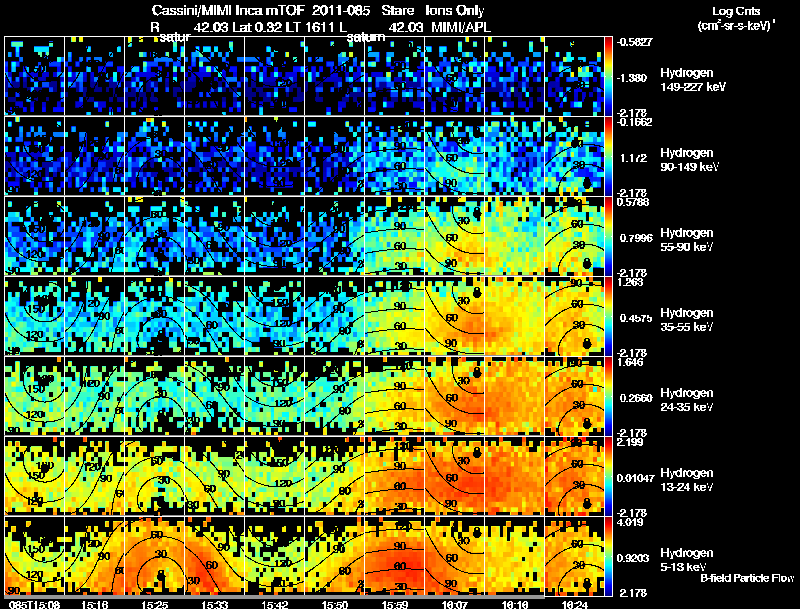Click the Hydrogen 90-149 keV row label
Viewport: 800px width, 609px height.
click(x=690, y=160)
